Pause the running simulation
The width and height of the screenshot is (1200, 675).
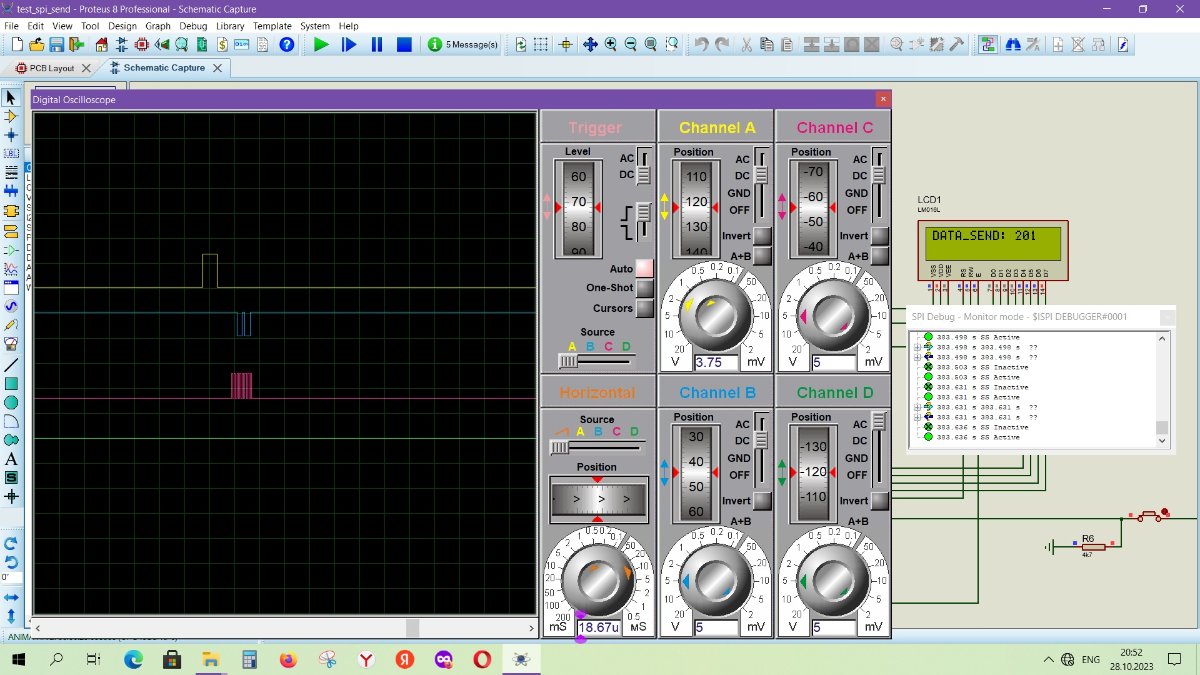coord(377,44)
